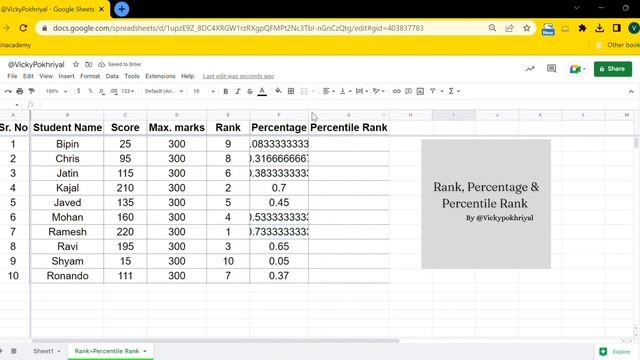Open the borders tool
This screenshot has width=640, height=360.
point(291,91)
